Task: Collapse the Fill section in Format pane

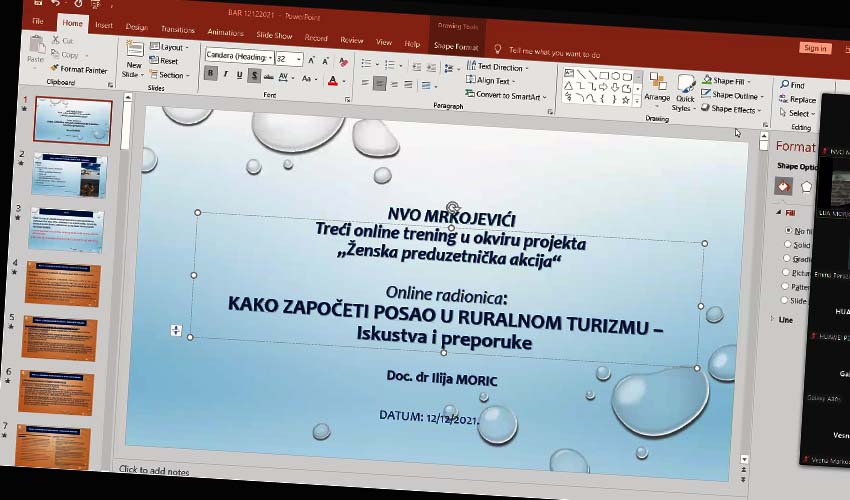Action: pyautogui.click(x=779, y=213)
